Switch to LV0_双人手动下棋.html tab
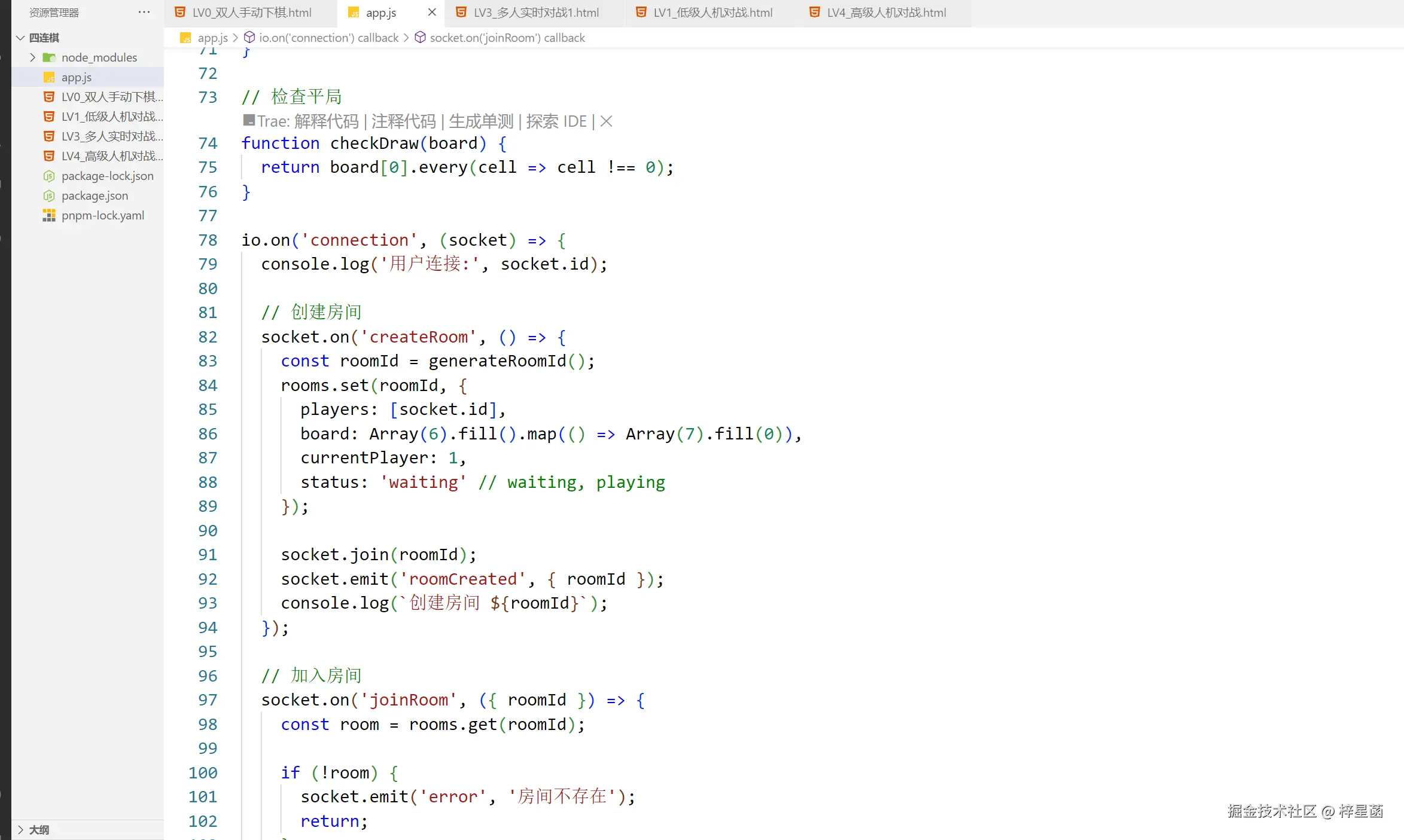The width and height of the screenshot is (1404, 840). click(251, 13)
